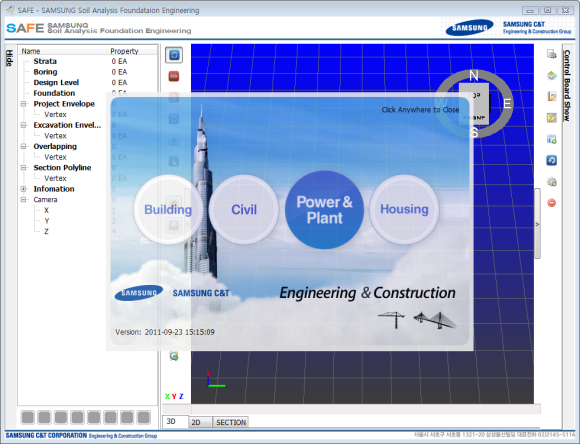Screen dimensions: 580x445
Task: Select the Housing circle on the splash screen
Action: [404, 209]
